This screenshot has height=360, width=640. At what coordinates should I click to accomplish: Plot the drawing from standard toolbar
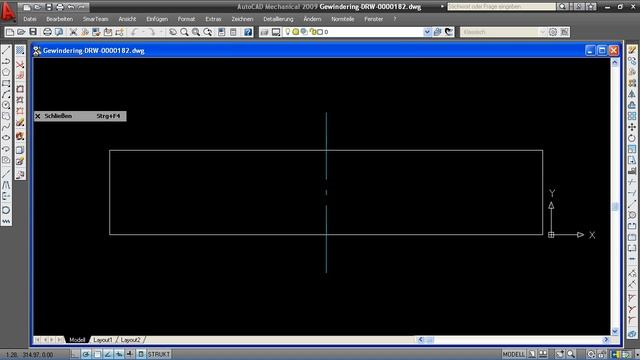(47, 32)
